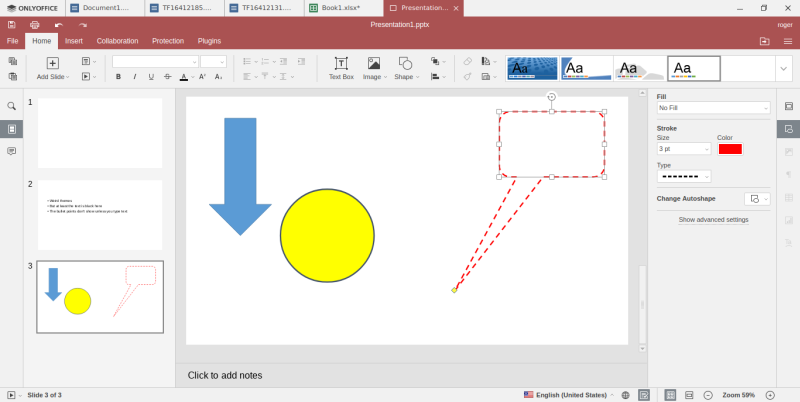Viewport: 800px width, 402px height.
Task: Toggle bold formatting
Action: pyautogui.click(x=118, y=76)
